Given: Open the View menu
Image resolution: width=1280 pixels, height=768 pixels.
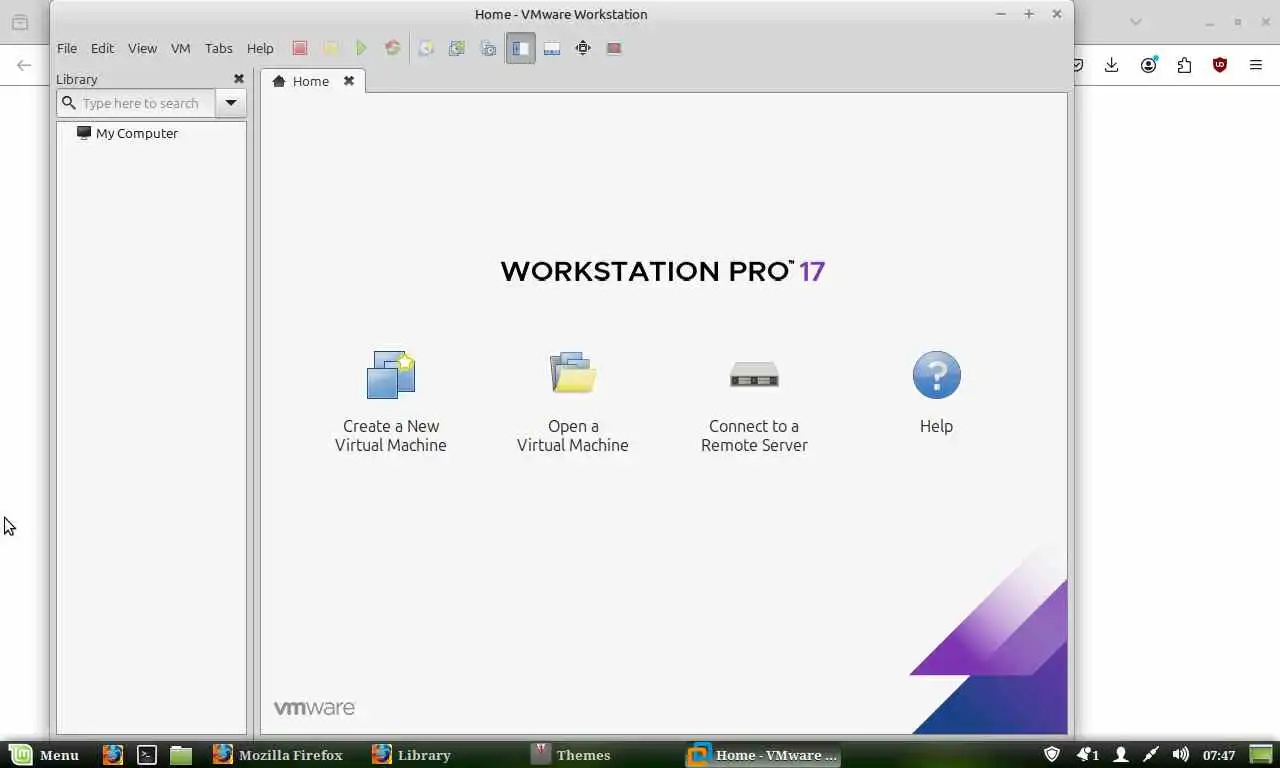Looking at the screenshot, I should 142,48.
